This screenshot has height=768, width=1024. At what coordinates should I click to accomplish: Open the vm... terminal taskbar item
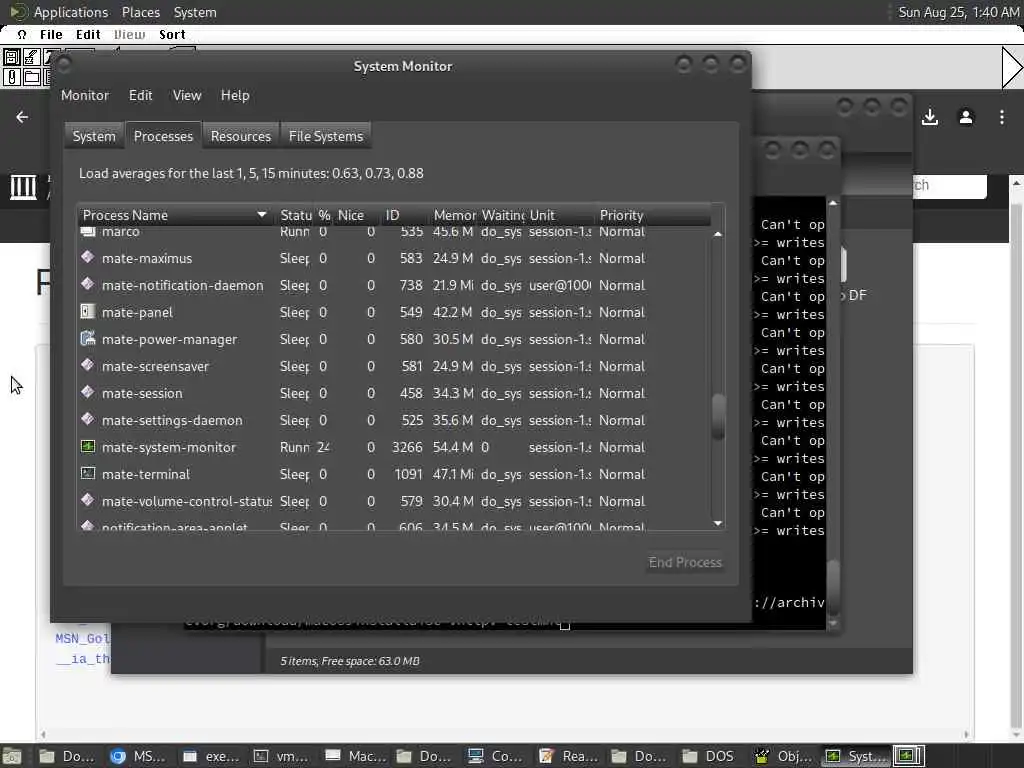click(281, 756)
